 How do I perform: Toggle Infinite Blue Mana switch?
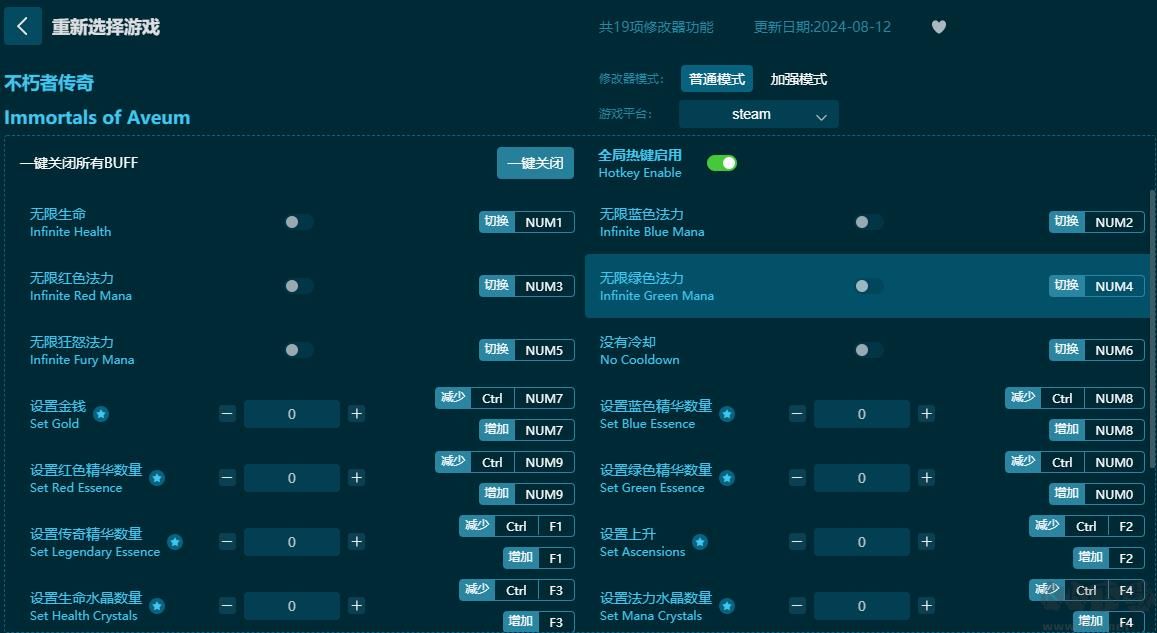[x=868, y=222]
